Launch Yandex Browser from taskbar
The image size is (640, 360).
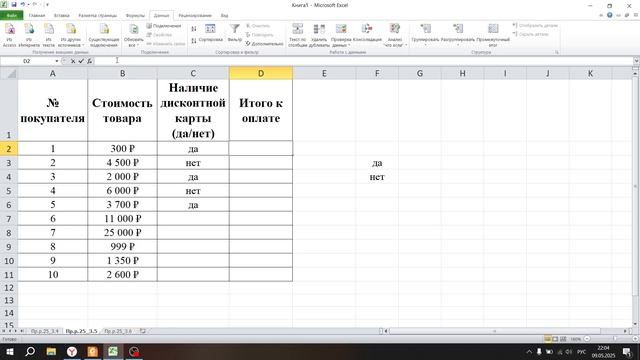(x=72, y=351)
